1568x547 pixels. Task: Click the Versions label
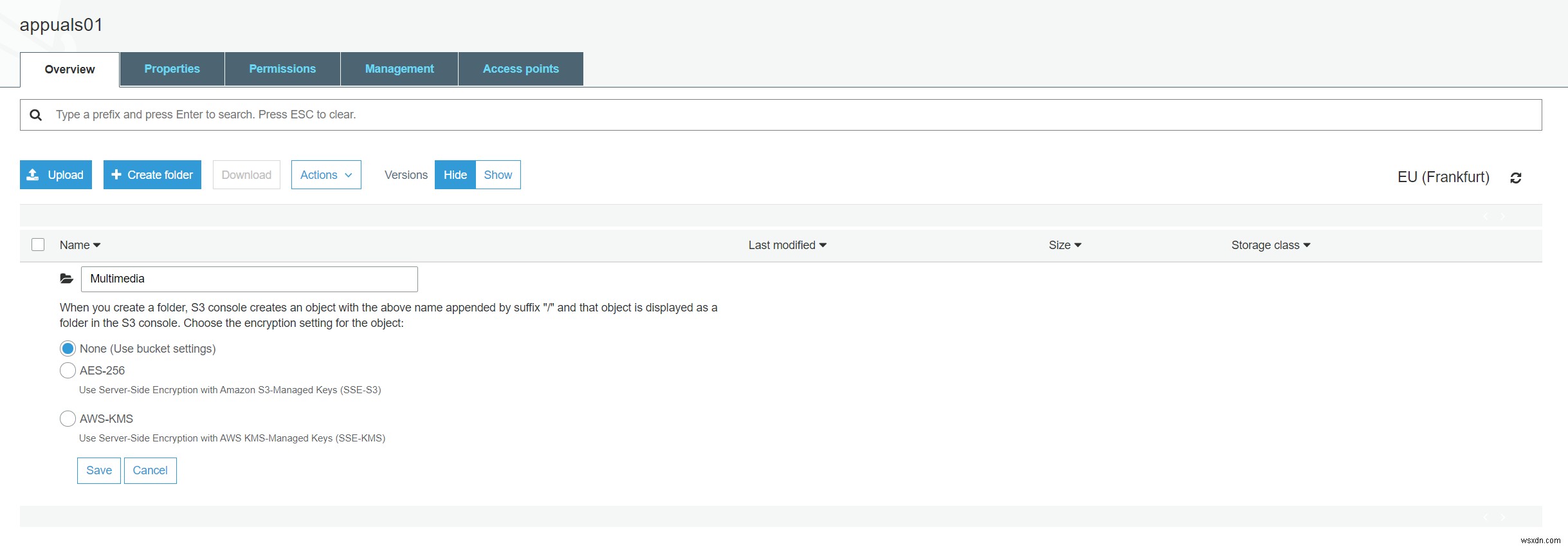tap(406, 175)
